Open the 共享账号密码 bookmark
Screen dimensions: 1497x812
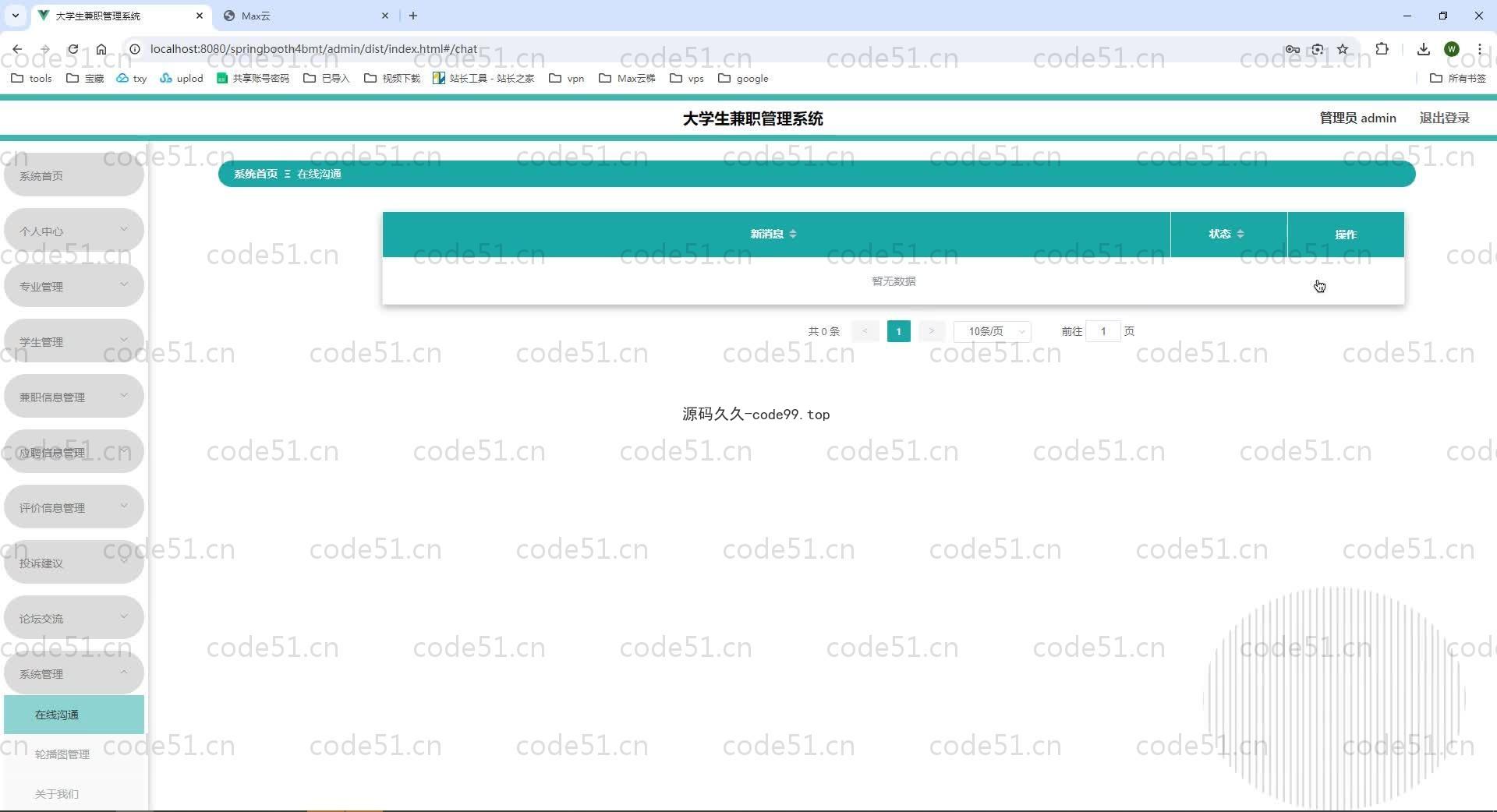(253, 78)
